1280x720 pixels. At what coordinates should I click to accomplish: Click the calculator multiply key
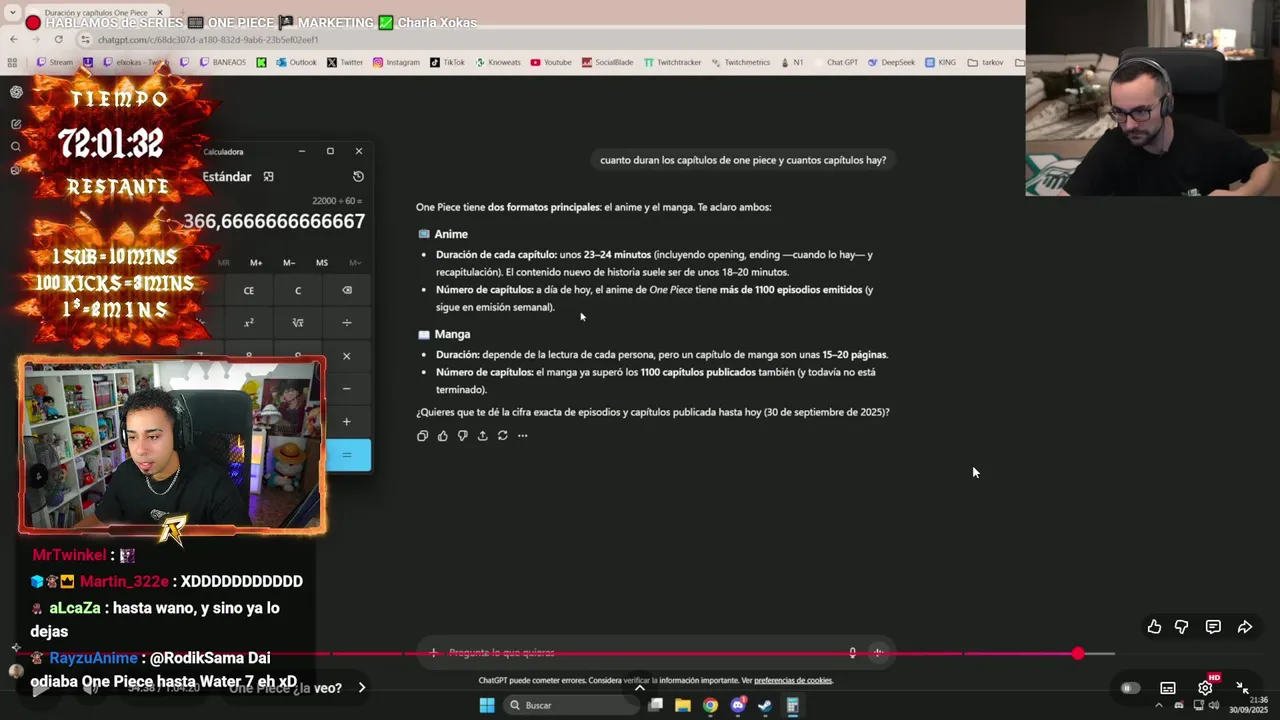[347, 356]
